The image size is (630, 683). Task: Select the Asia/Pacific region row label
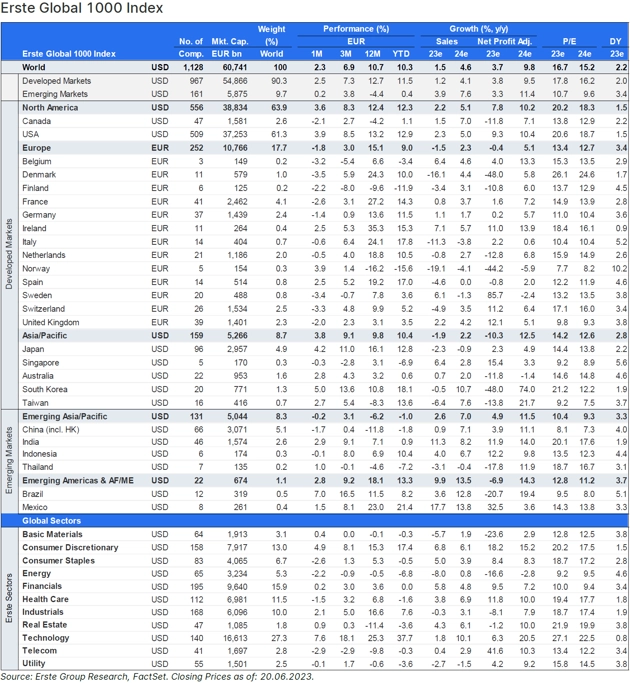tap(44, 335)
